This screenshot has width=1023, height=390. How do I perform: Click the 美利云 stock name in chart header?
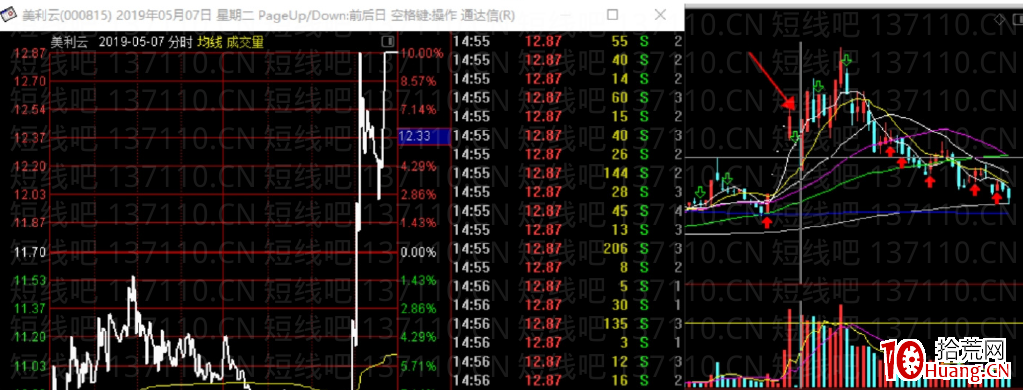click(70, 42)
